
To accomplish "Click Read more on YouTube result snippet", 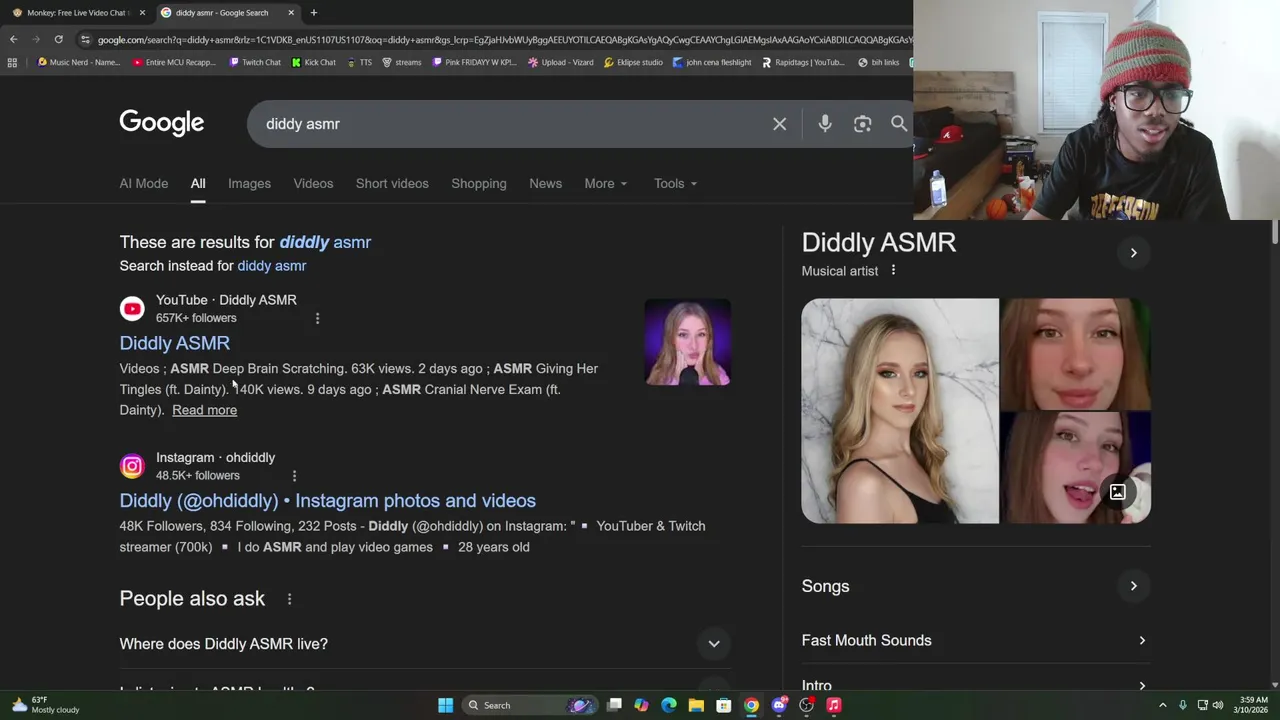I will [204, 410].
